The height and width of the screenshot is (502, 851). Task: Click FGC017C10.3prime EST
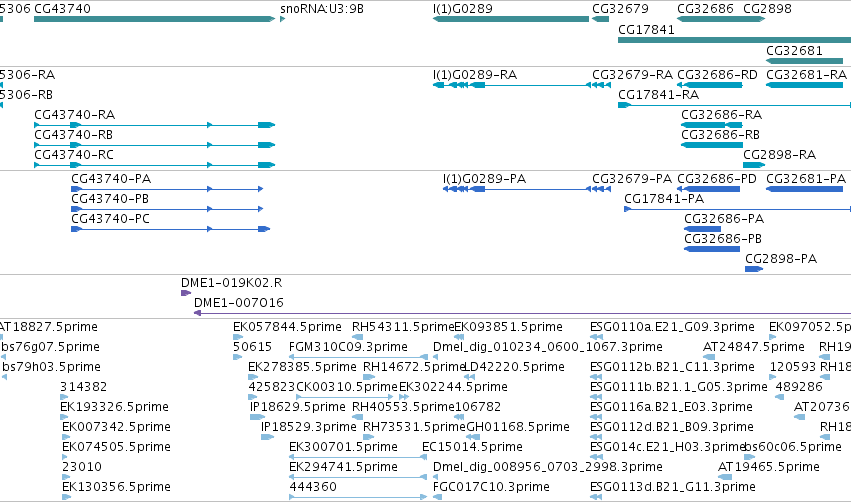(x=437, y=497)
